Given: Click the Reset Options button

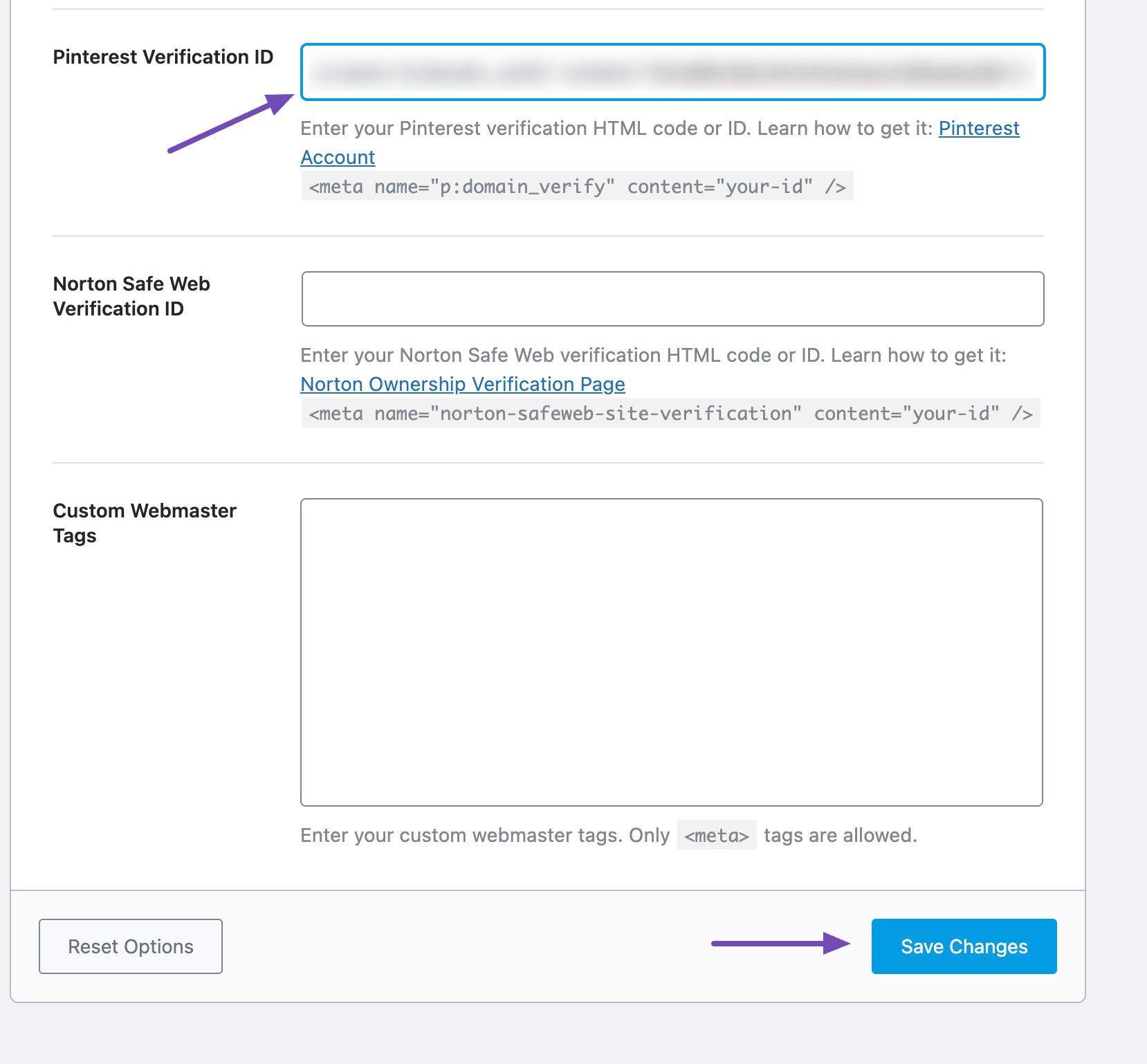Looking at the screenshot, I should pyautogui.click(x=130, y=946).
